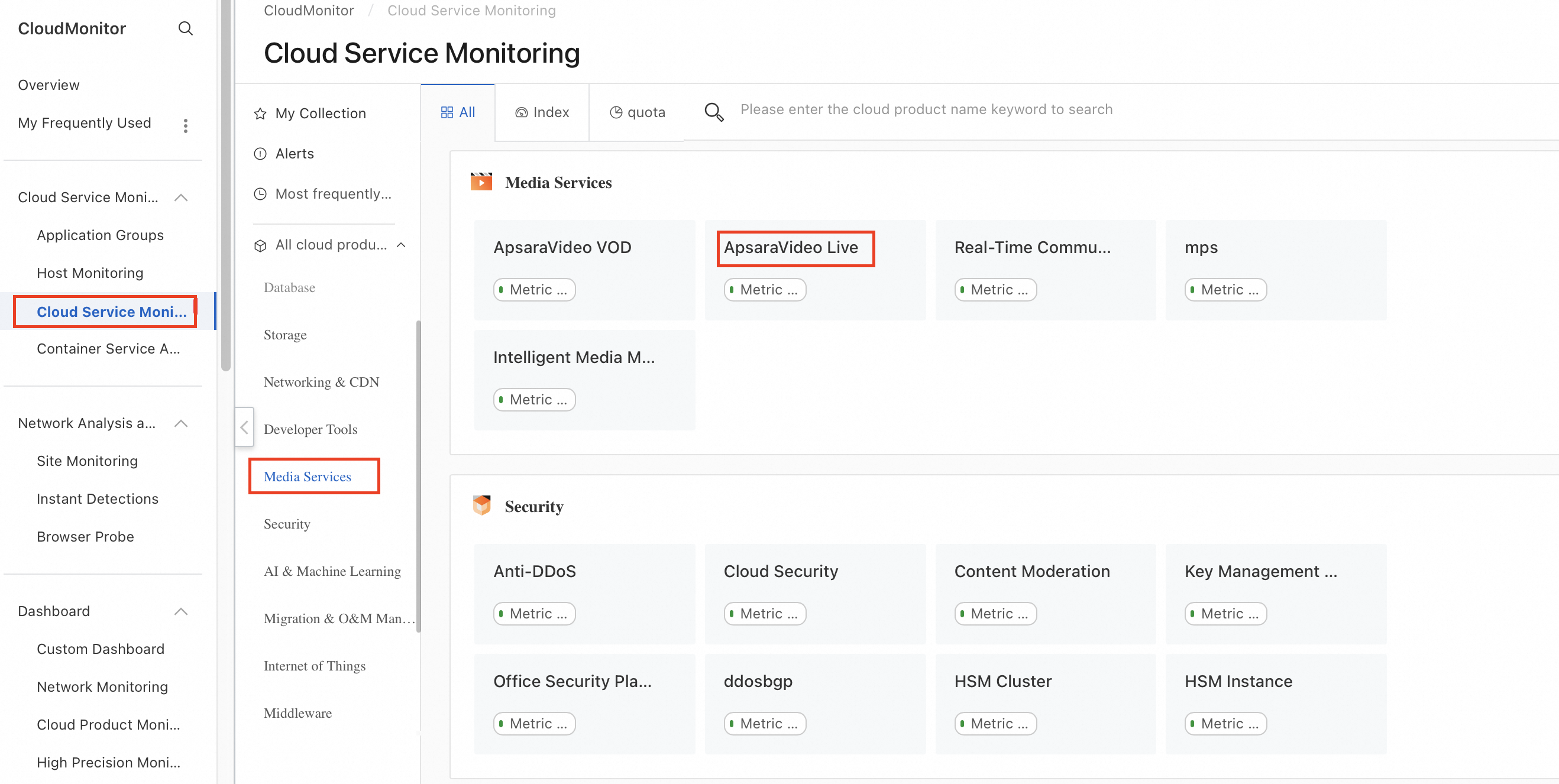Viewport: 1559px width, 784px height.
Task: Select Networking & CDN category
Action: point(321,382)
